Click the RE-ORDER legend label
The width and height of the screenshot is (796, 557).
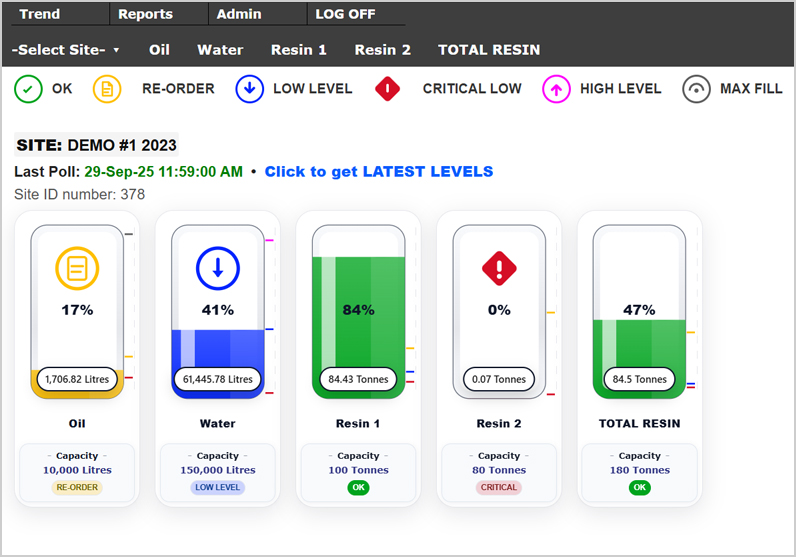178,88
